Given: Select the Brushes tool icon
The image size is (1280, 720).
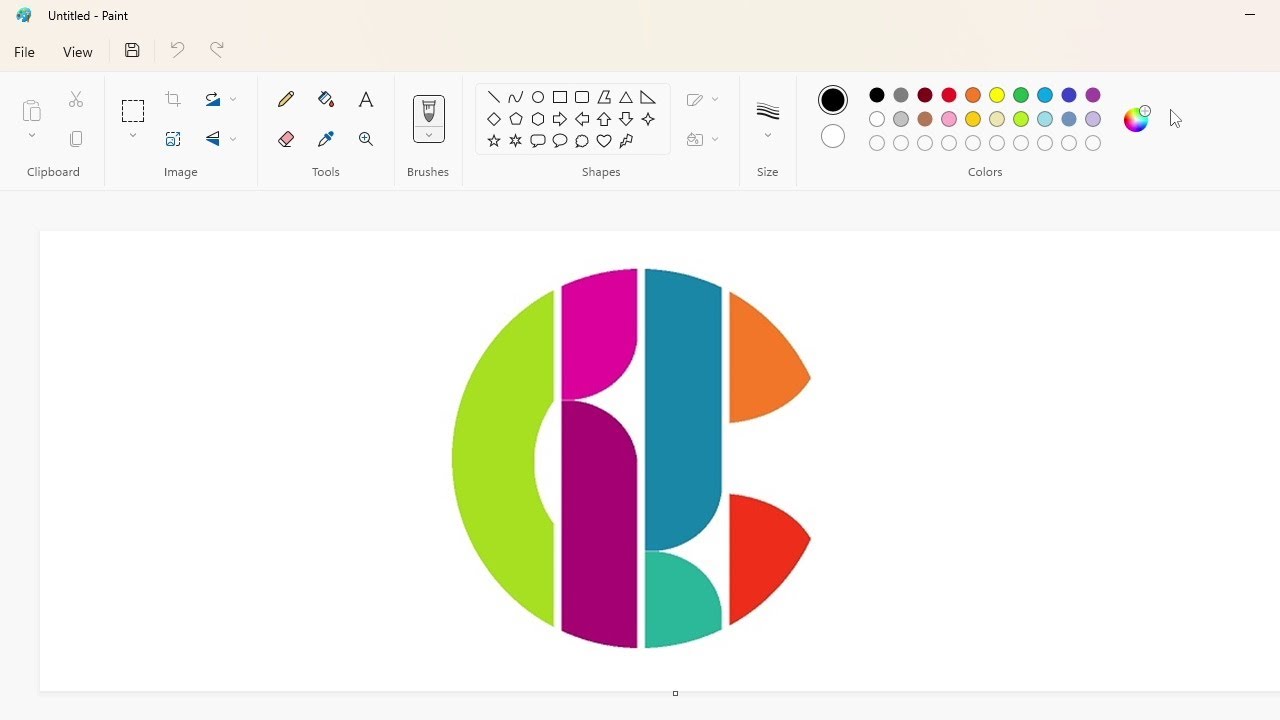Looking at the screenshot, I should click(429, 110).
